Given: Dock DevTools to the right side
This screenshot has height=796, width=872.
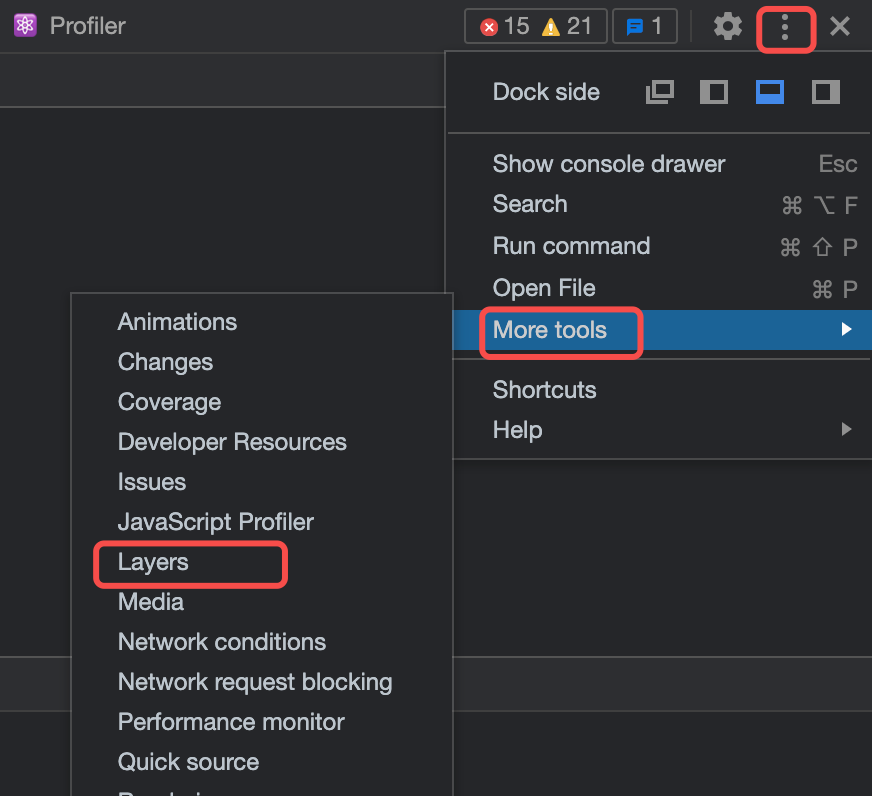Looking at the screenshot, I should pyautogui.click(x=825, y=92).
